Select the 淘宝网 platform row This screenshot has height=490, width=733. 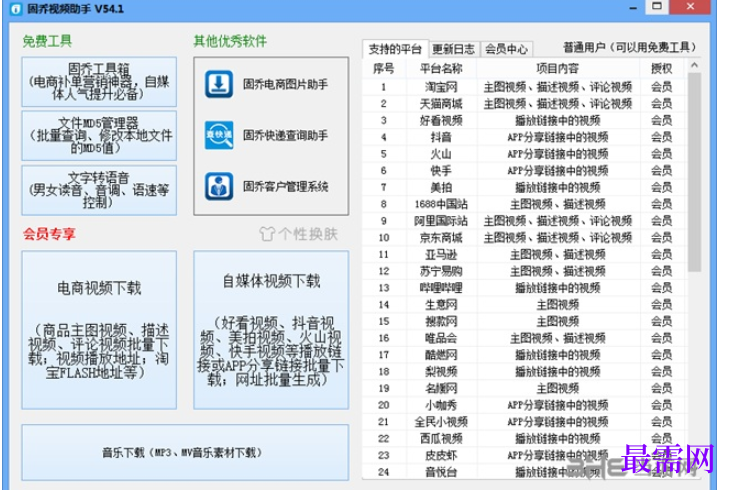coord(524,87)
